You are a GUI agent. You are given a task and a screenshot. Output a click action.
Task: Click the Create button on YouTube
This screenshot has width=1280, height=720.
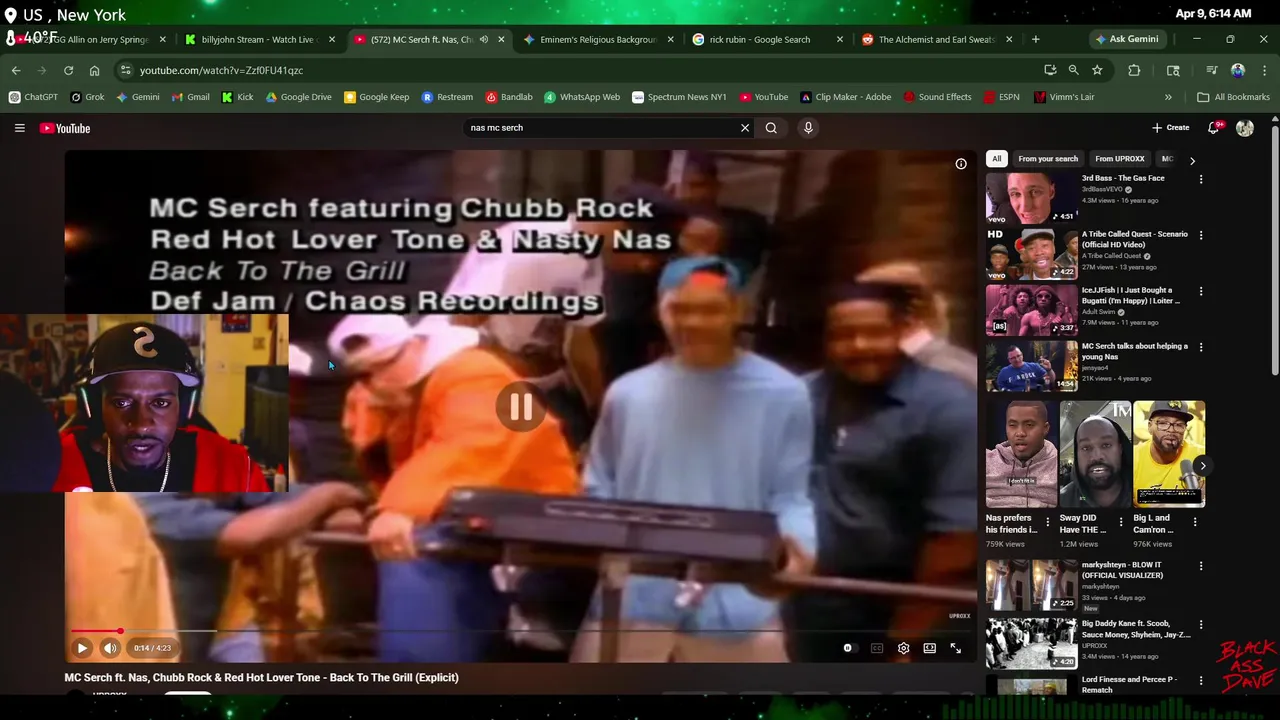[1170, 128]
